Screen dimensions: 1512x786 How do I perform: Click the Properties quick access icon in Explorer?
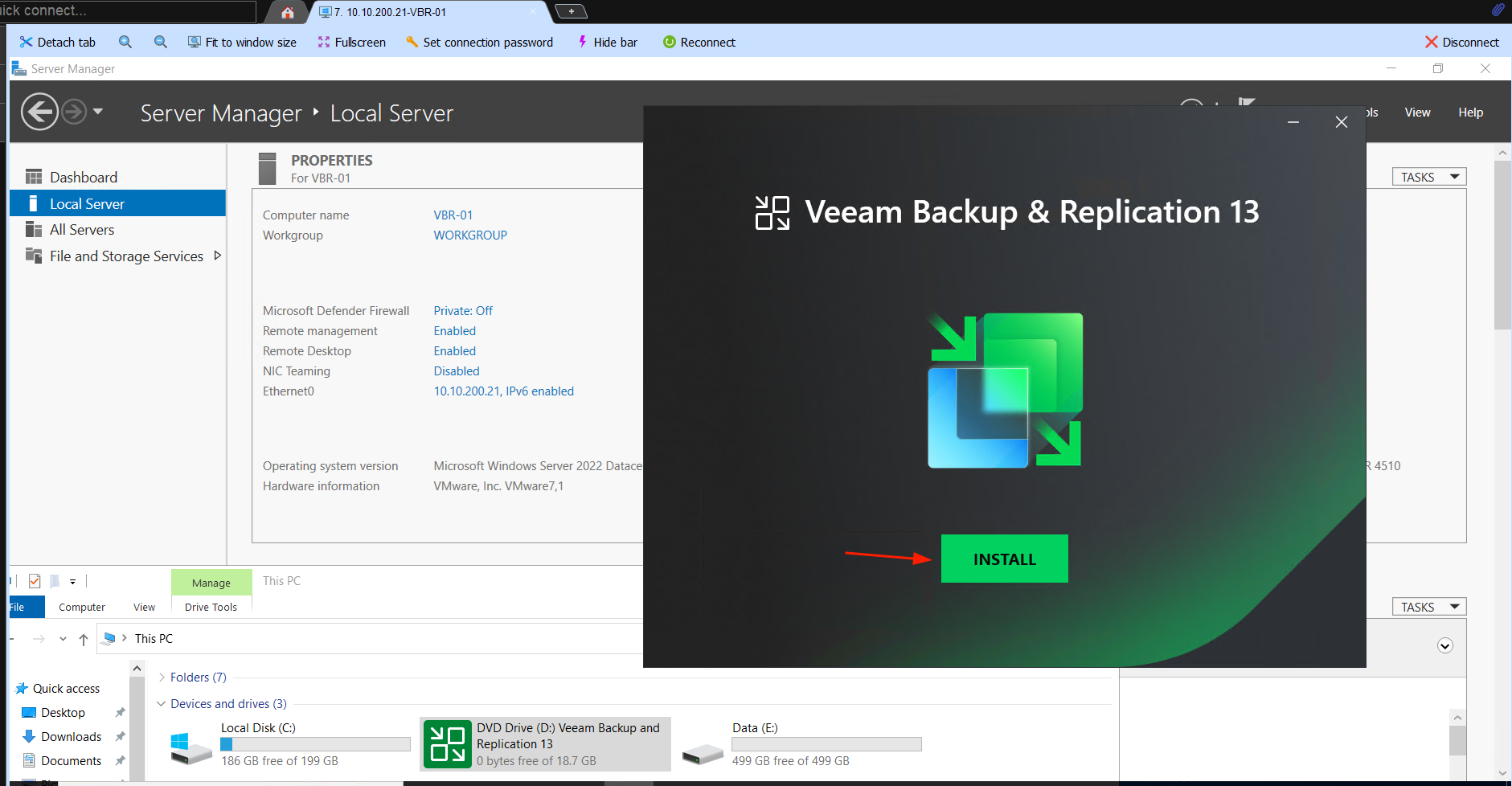35,581
